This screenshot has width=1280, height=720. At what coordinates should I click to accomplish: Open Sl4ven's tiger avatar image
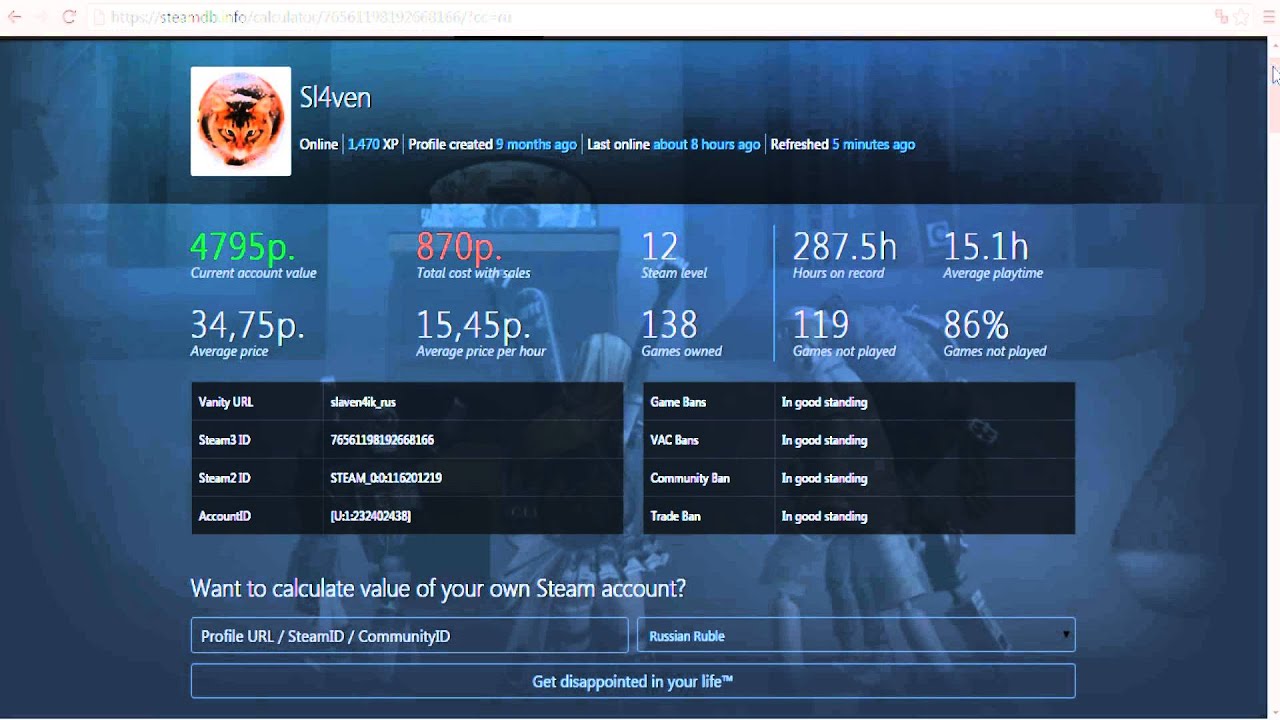click(241, 121)
